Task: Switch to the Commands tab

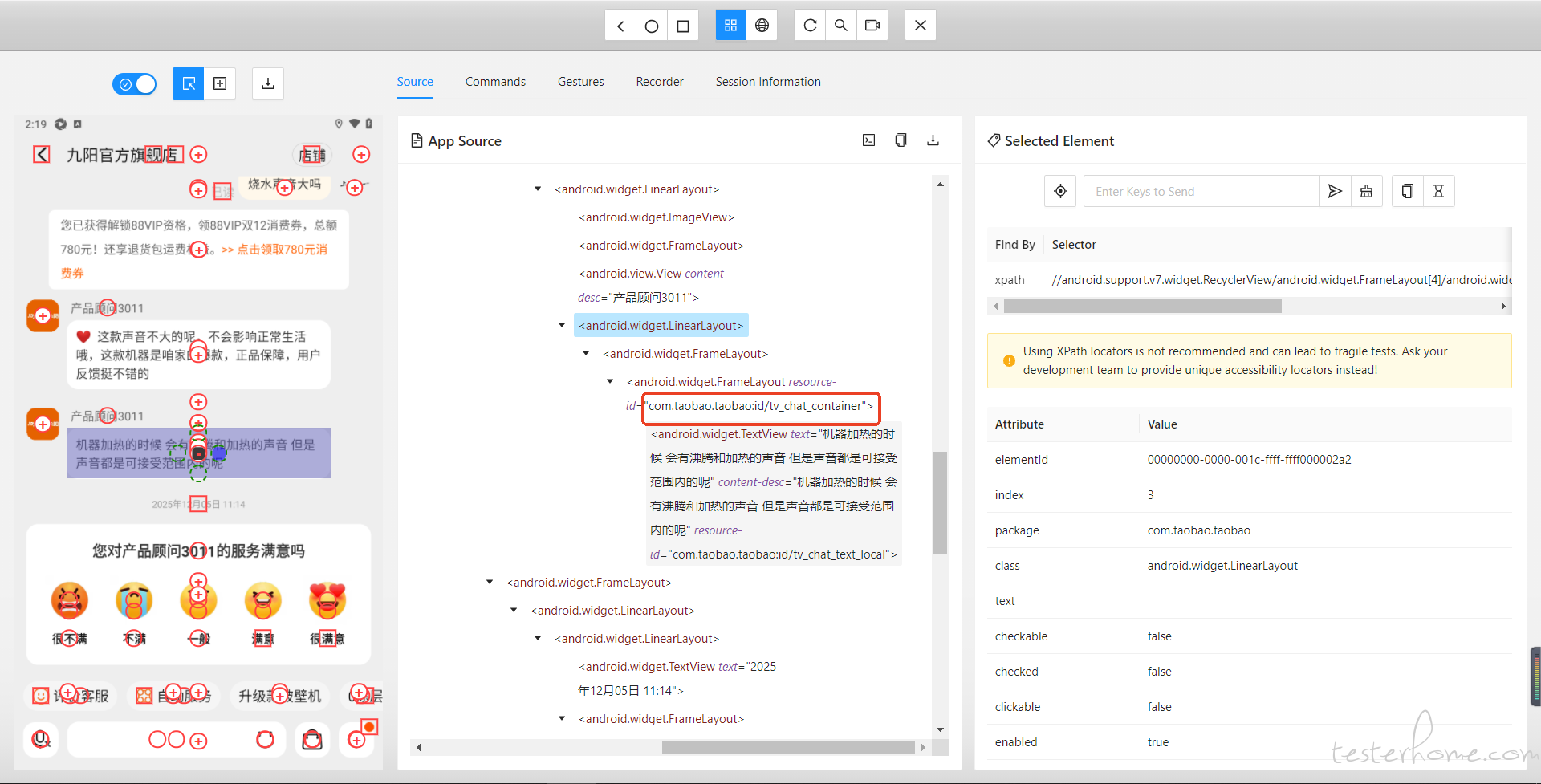Action: click(495, 82)
